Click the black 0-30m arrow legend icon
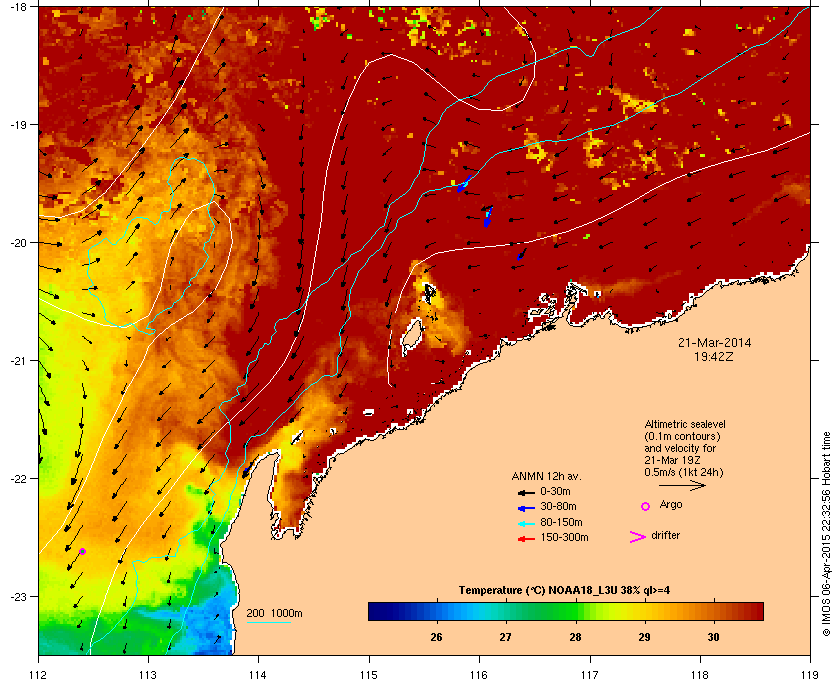 [x=526, y=492]
